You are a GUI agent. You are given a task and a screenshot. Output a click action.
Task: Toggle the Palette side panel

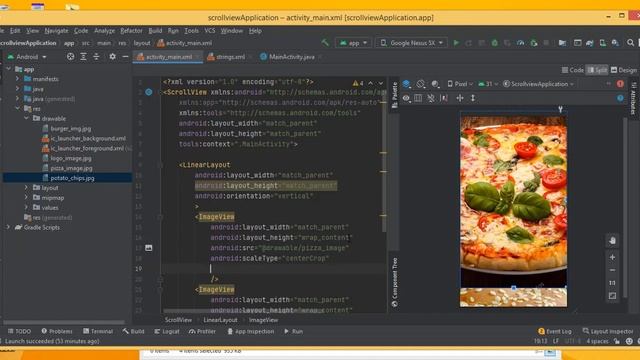[x=394, y=95]
